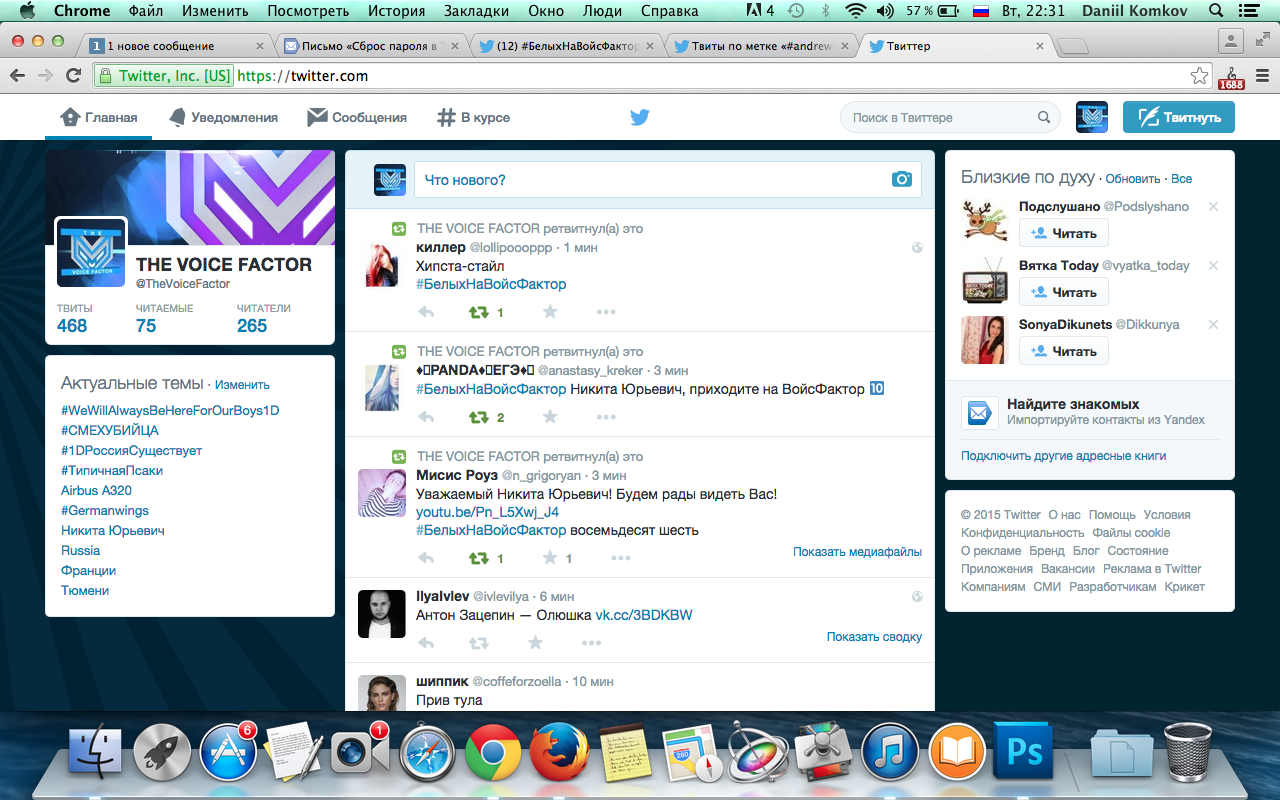Screen dimensions: 1280x800
Task: Click the Твитнуть compose button
Action: pyautogui.click(x=1179, y=117)
